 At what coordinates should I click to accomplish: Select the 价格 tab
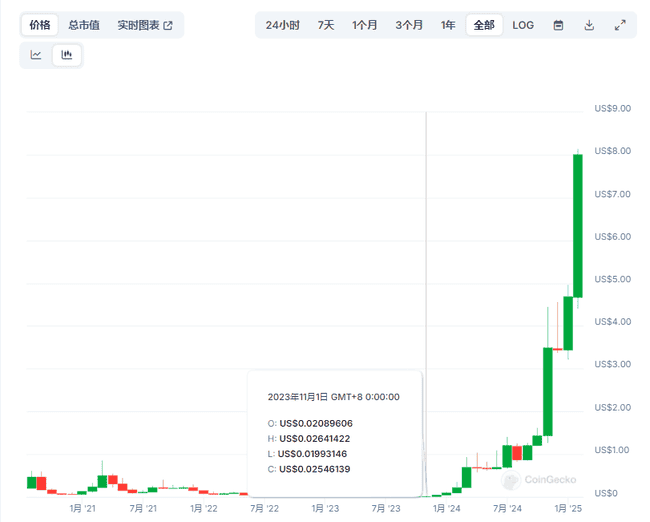pos(40,25)
